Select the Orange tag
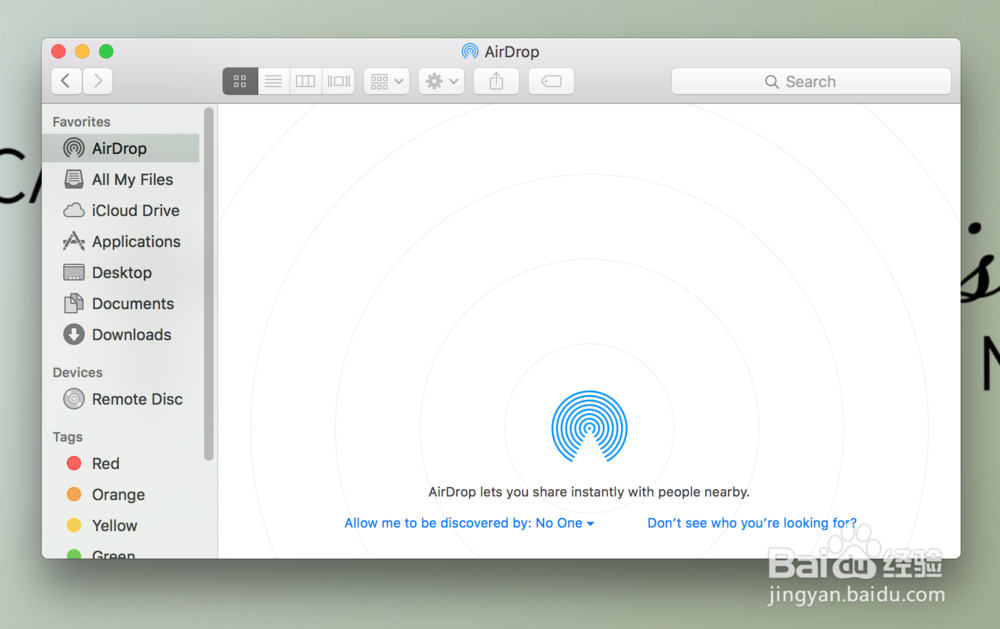The image size is (1000, 629). click(x=121, y=494)
